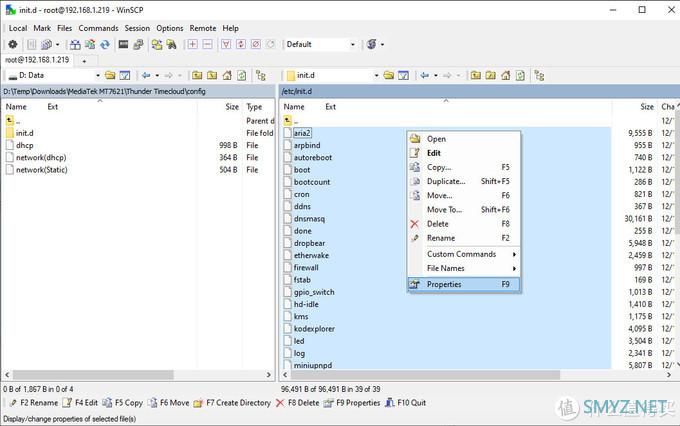Refresh the remote panel file list
680x426 pixels.
520,75
